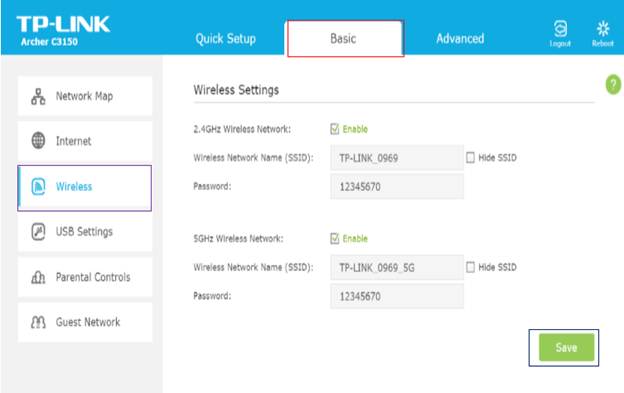The image size is (624, 393).
Task: Open USB Settings menu item
Action: [85, 232]
